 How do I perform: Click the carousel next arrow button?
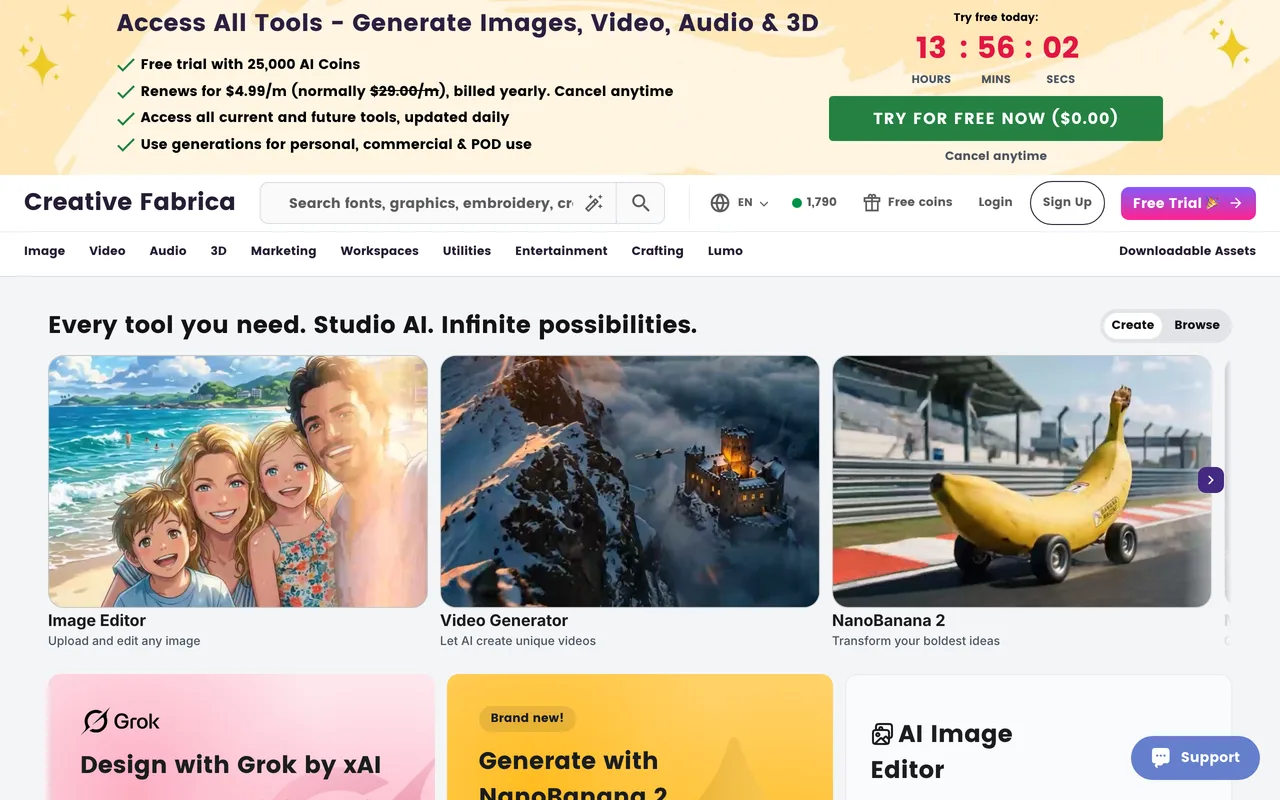1211,480
